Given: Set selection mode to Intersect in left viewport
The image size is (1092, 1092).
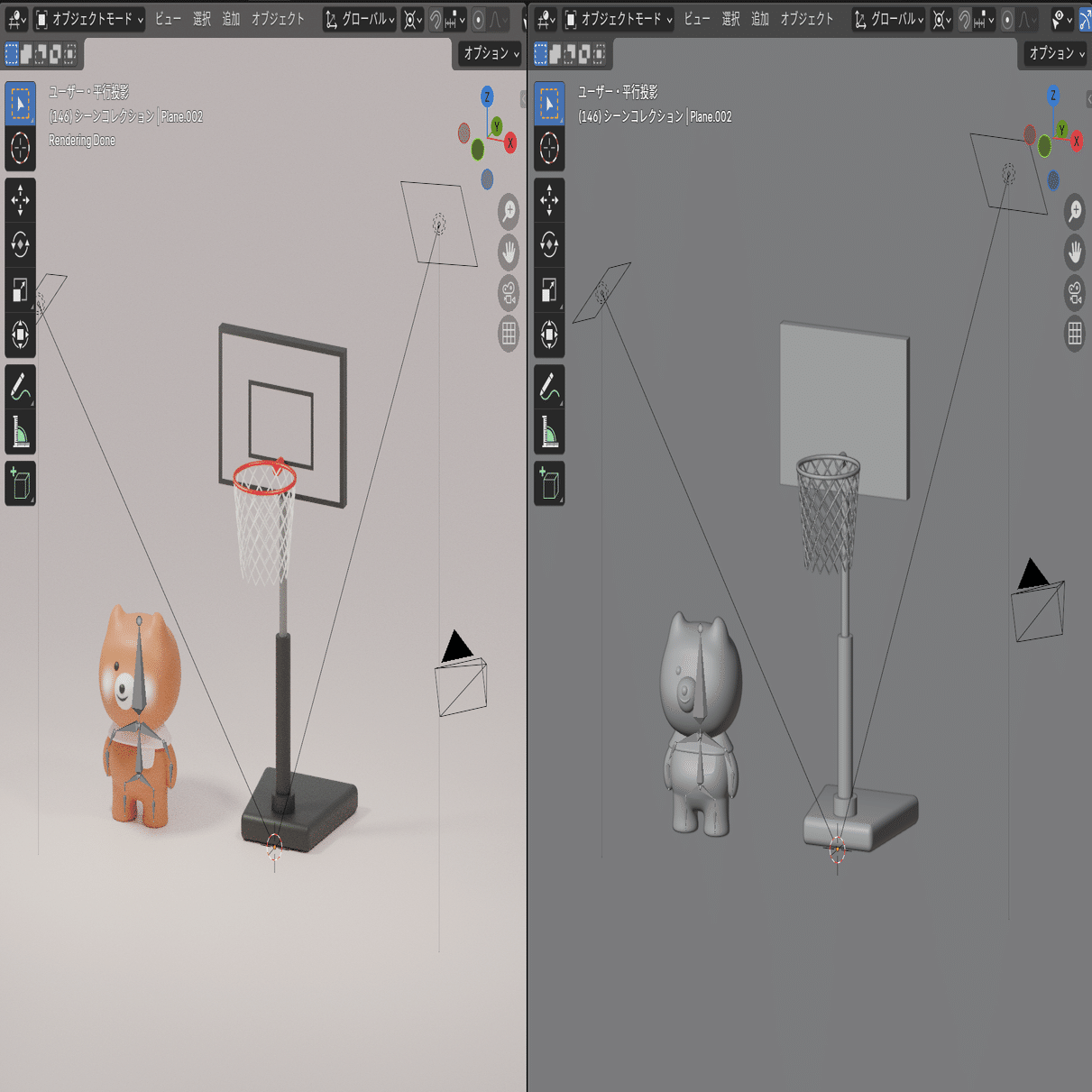Looking at the screenshot, I should pos(69,54).
